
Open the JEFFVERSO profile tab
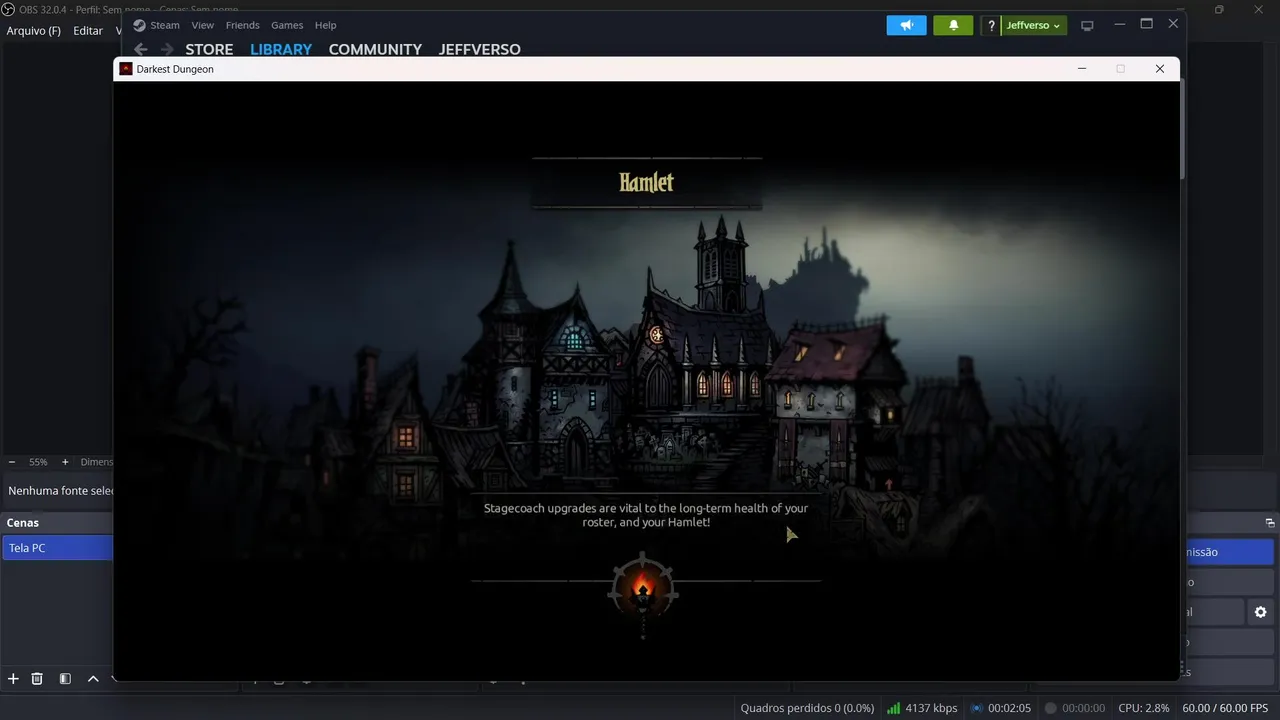pos(479,49)
